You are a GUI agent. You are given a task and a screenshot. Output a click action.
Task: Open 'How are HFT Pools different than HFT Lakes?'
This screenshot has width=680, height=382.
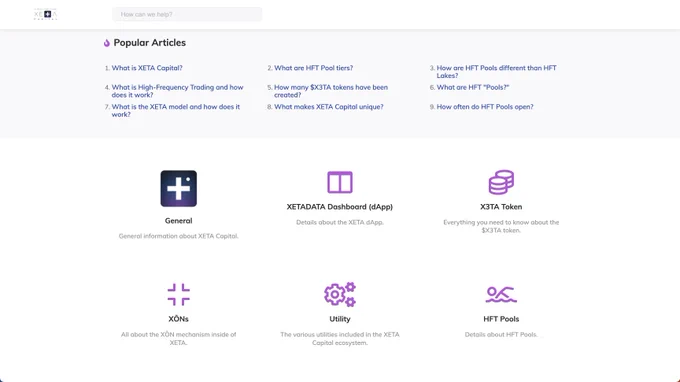point(497,72)
